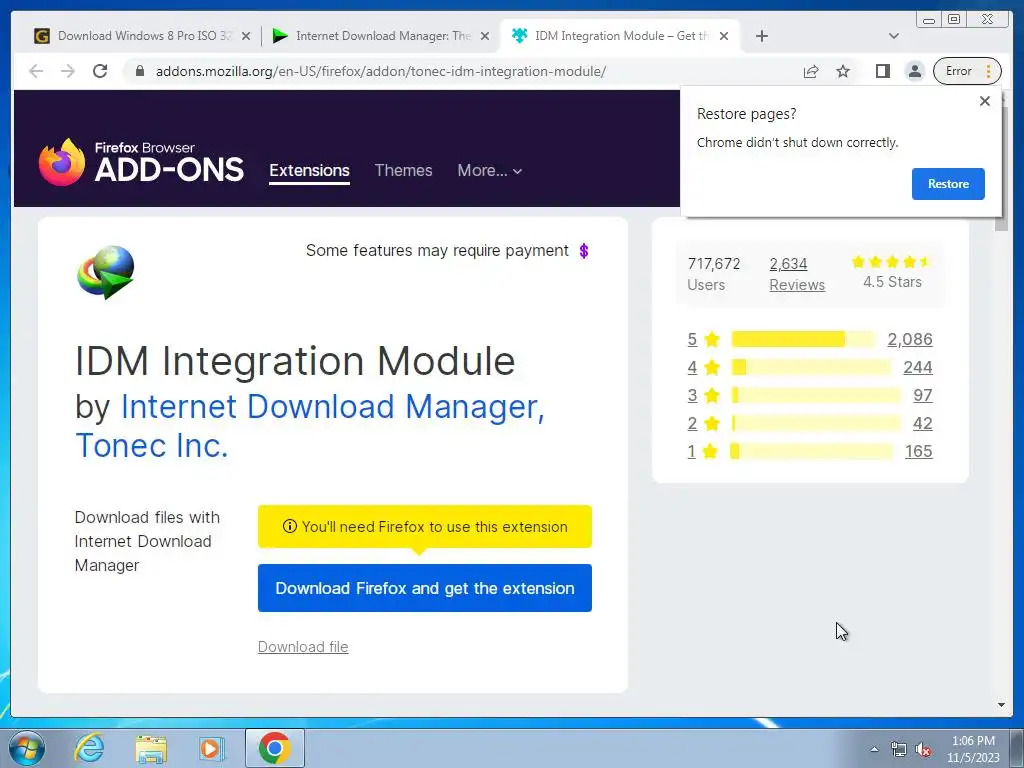The height and width of the screenshot is (768, 1024).
Task: Open the 42 two-star reviews count
Action: coord(923,424)
